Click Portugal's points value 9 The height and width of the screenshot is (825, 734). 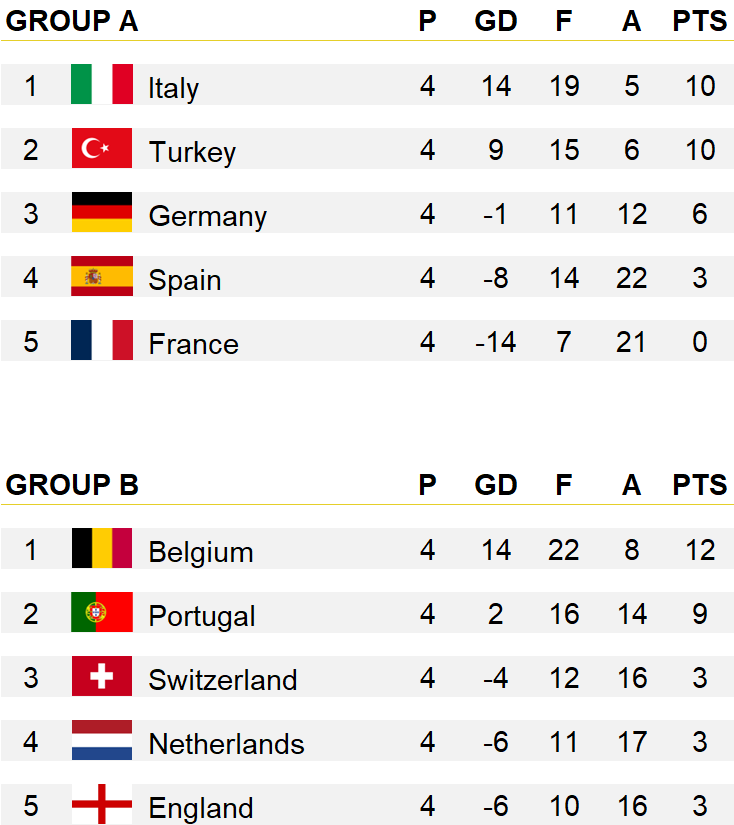pos(700,613)
